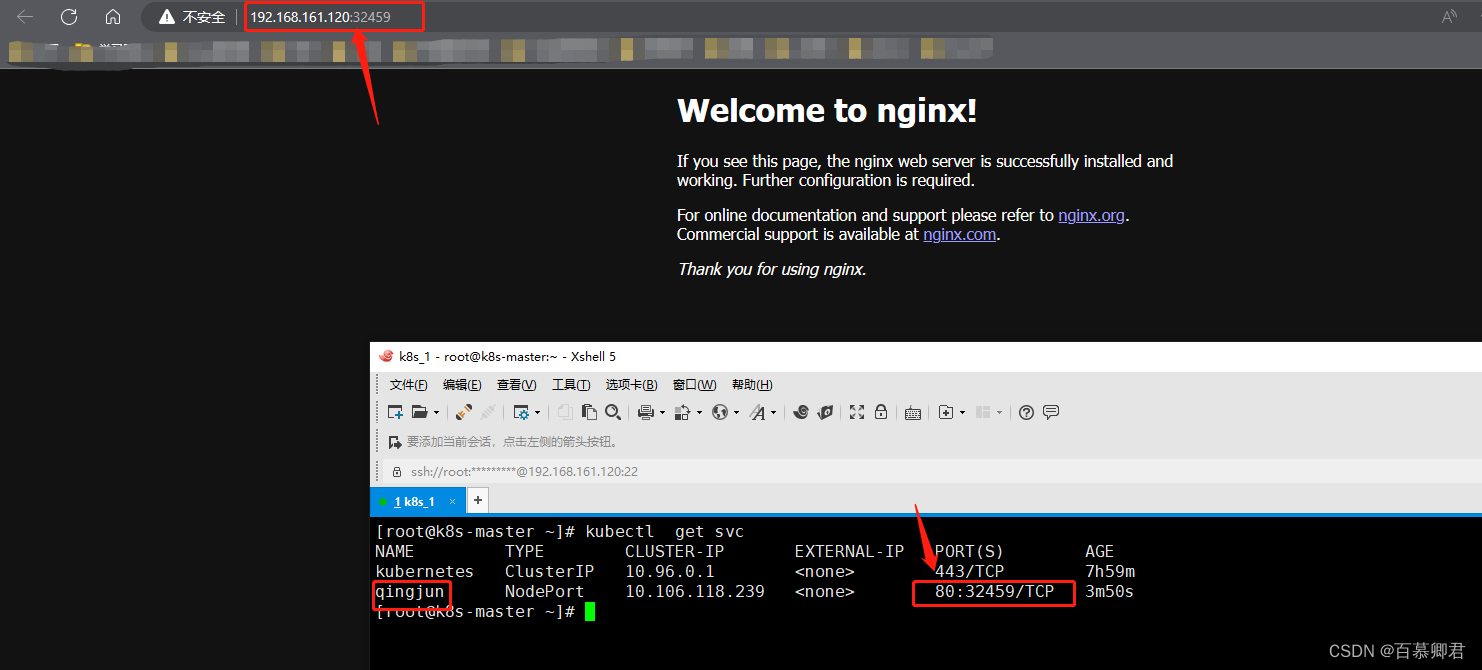1482x670 pixels.
Task: Click the Paste icon in Xshell toolbar
Action: pos(590,412)
